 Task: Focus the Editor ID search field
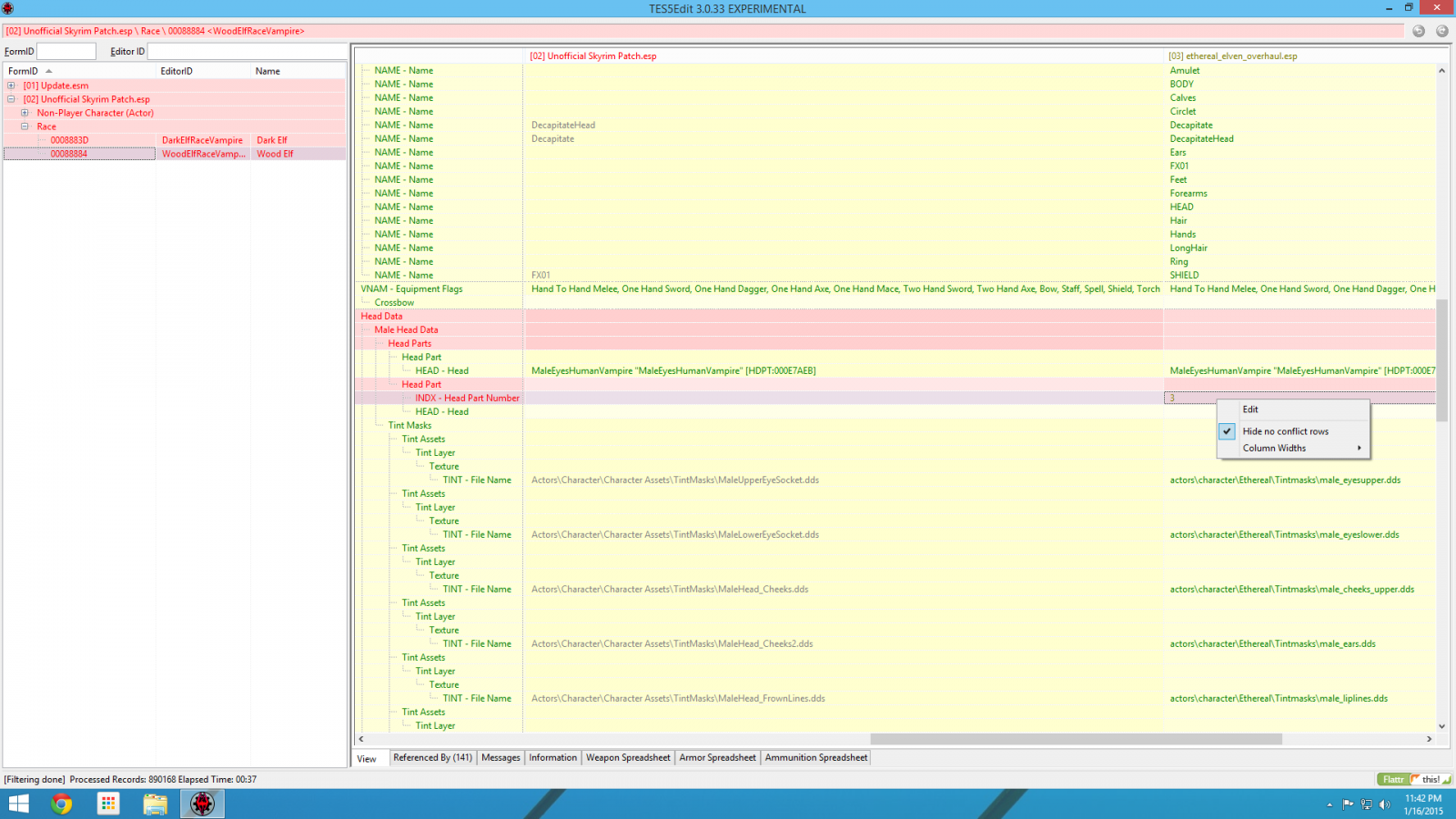[248, 52]
